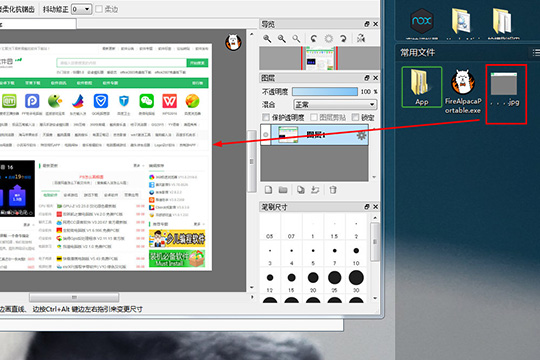The width and height of the screenshot is (540, 360).
Task: Set the 不透明度 opacity slider
Action: 325,91
